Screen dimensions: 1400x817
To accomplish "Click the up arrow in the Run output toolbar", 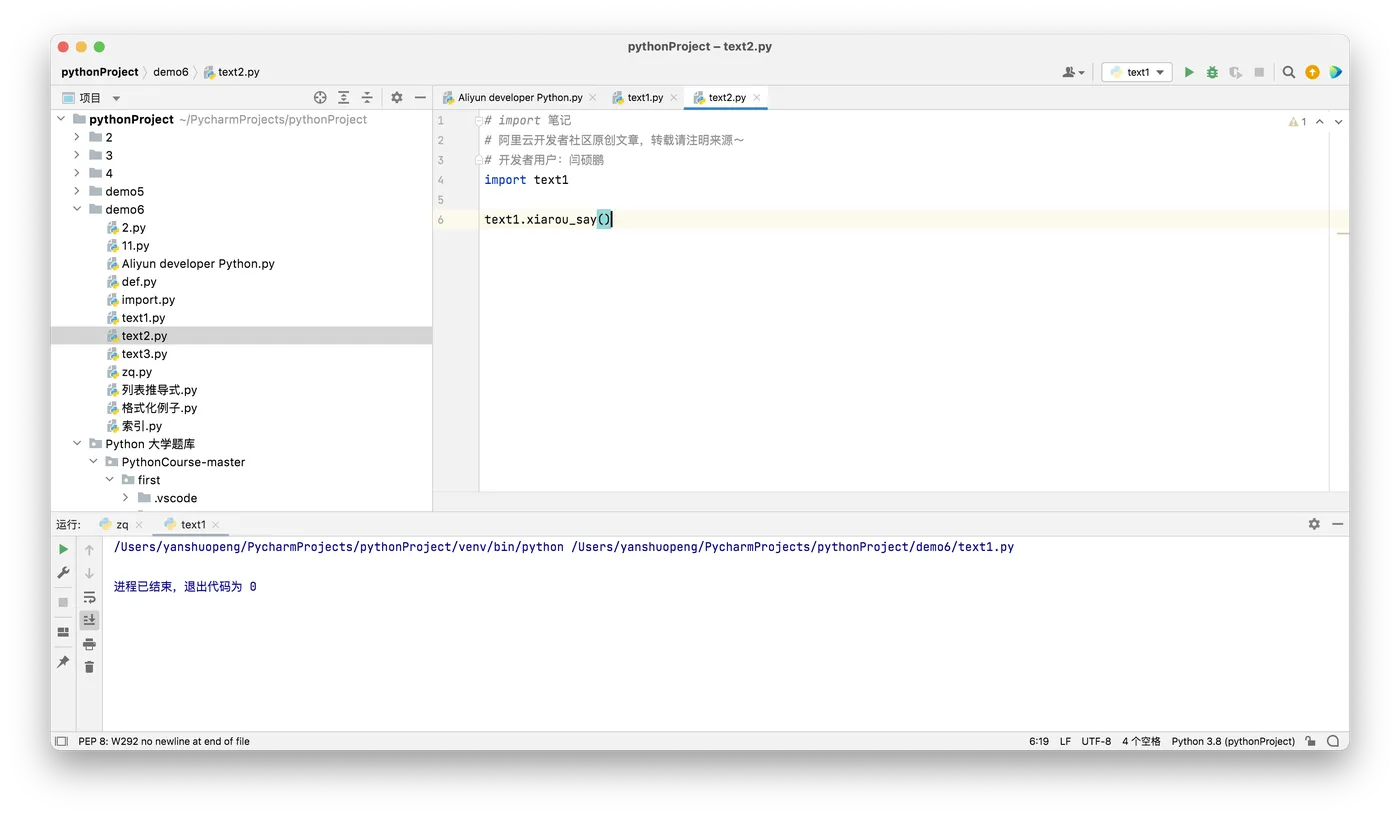I will coord(89,550).
